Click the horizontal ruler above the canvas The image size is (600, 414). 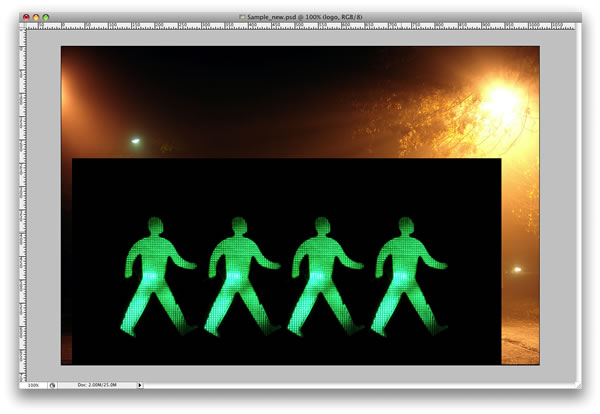point(300,26)
